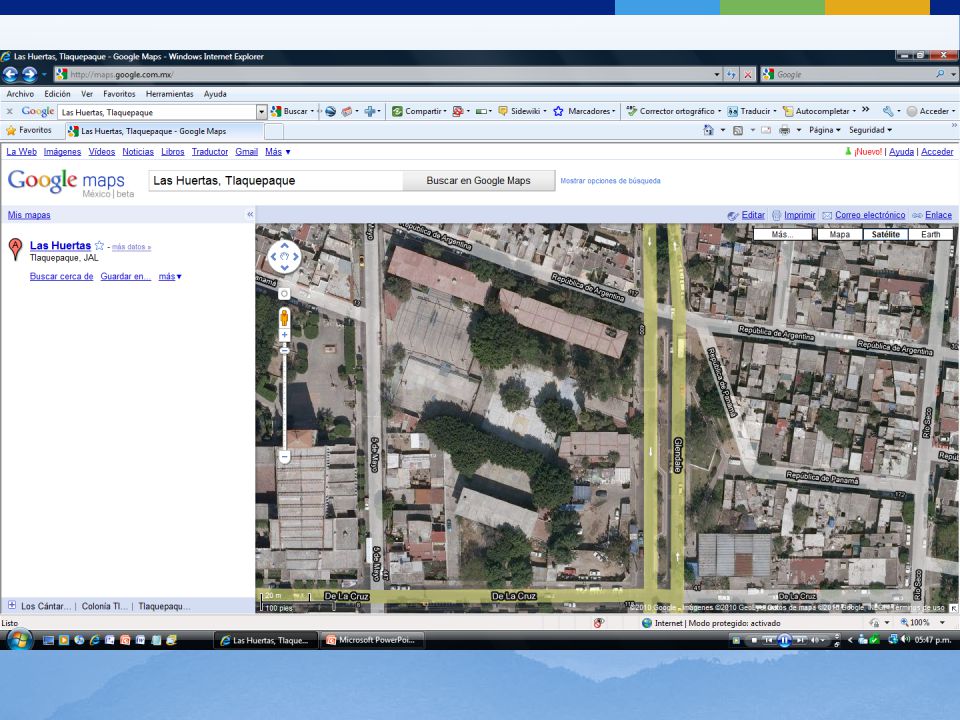Go back with the browser Back arrow
This screenshot has height=720, width=960.
pos(10,75)
